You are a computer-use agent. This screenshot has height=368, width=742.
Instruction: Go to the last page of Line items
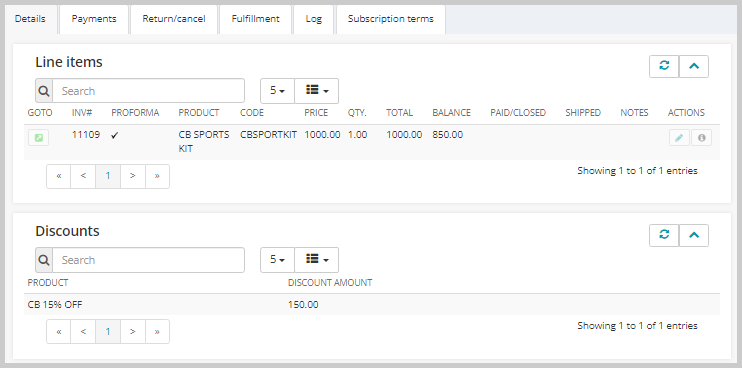[x=157, y=176]
